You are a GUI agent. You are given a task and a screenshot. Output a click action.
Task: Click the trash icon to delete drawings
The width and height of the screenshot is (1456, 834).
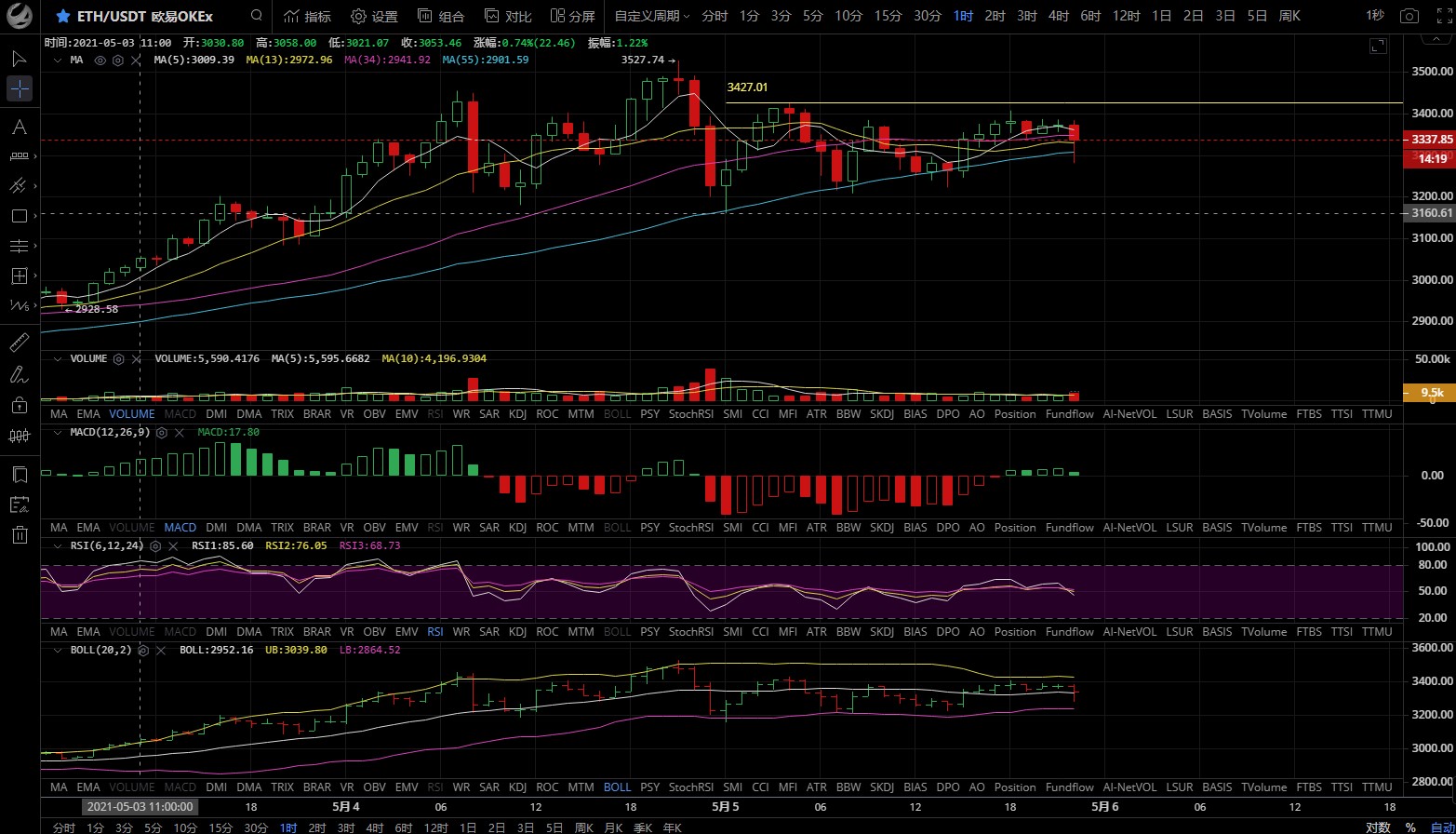pos(20,534)
